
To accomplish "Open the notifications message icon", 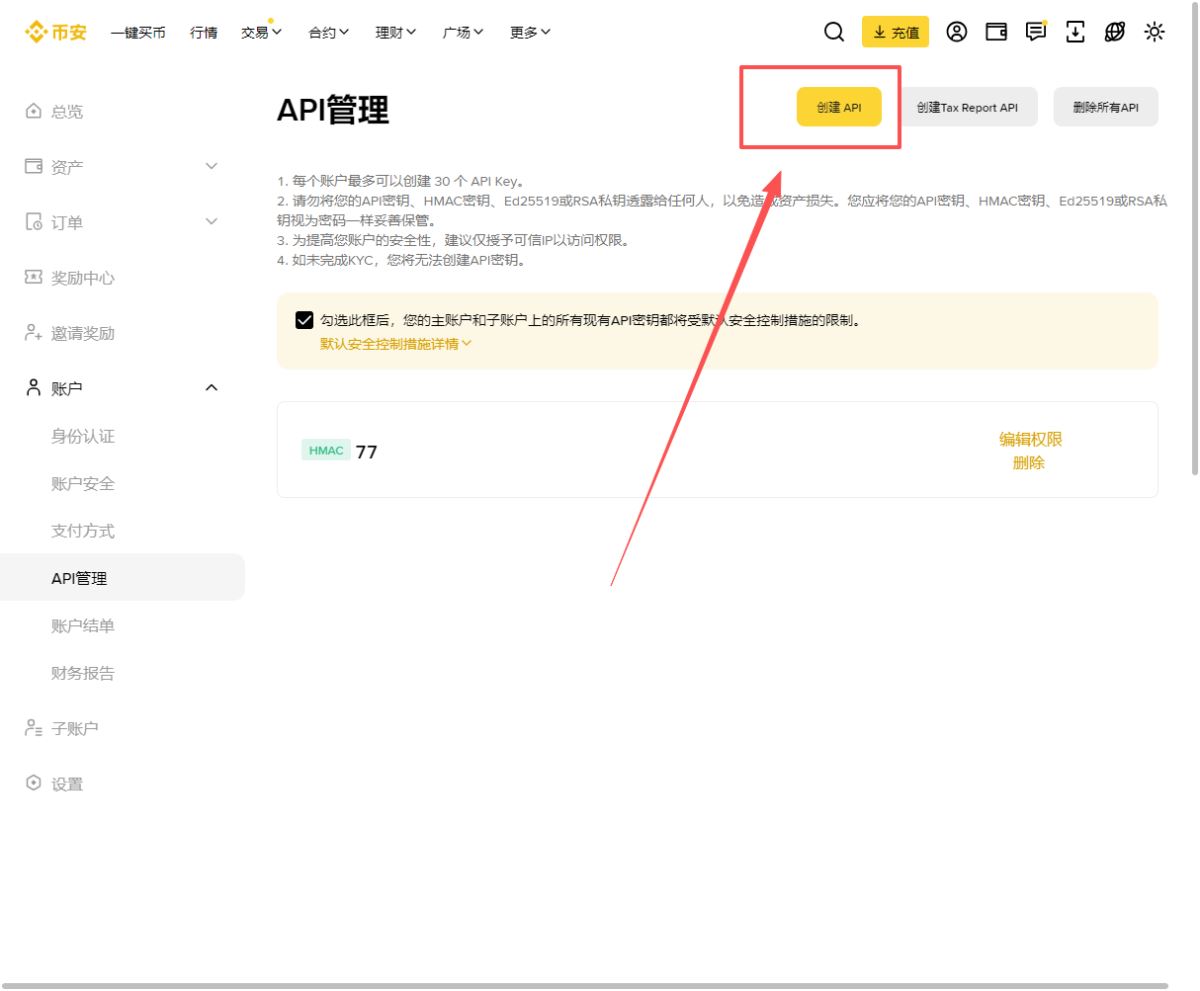I will [1034, 32].
